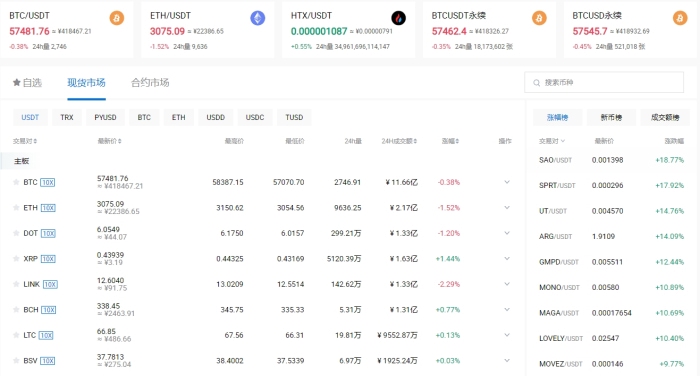Click the Ethereum icon on ETH/USDT card
The image size is (700, 376).
point(258,18)
